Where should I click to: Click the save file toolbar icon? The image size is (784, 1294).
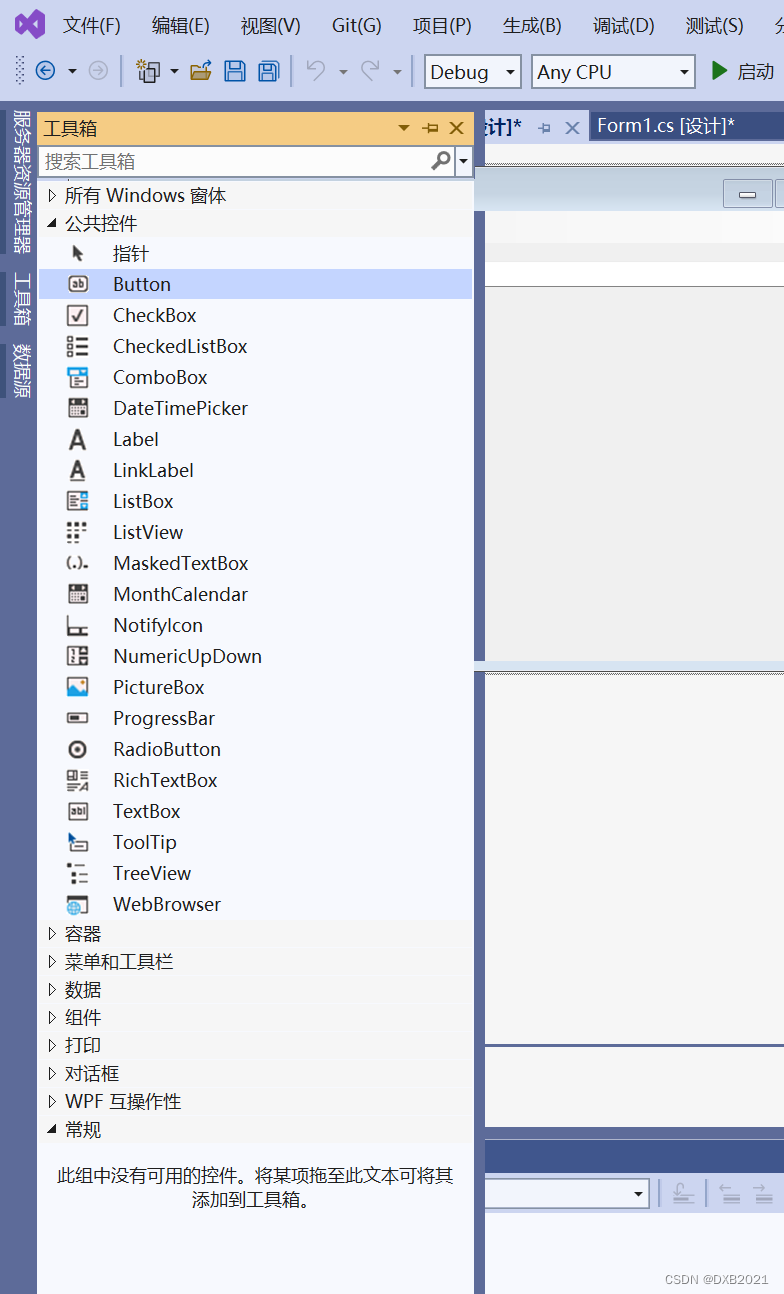235,71
